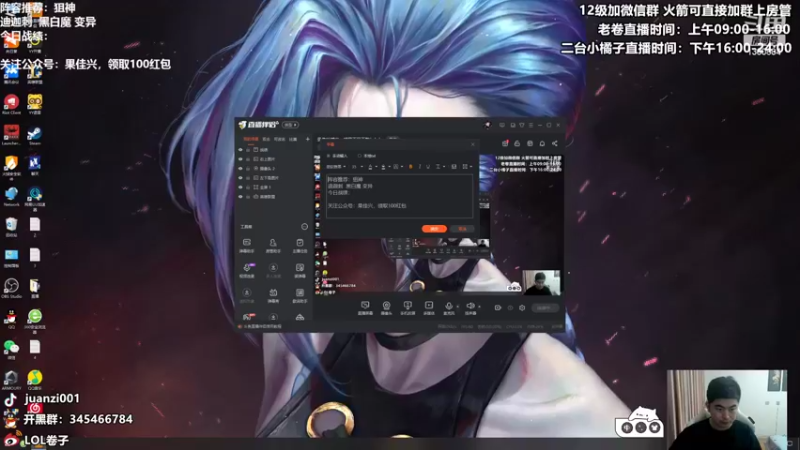Switch to the second scene tab
Image resolution: width=800 pixels, height=450 pixels.
coord(266,139)
